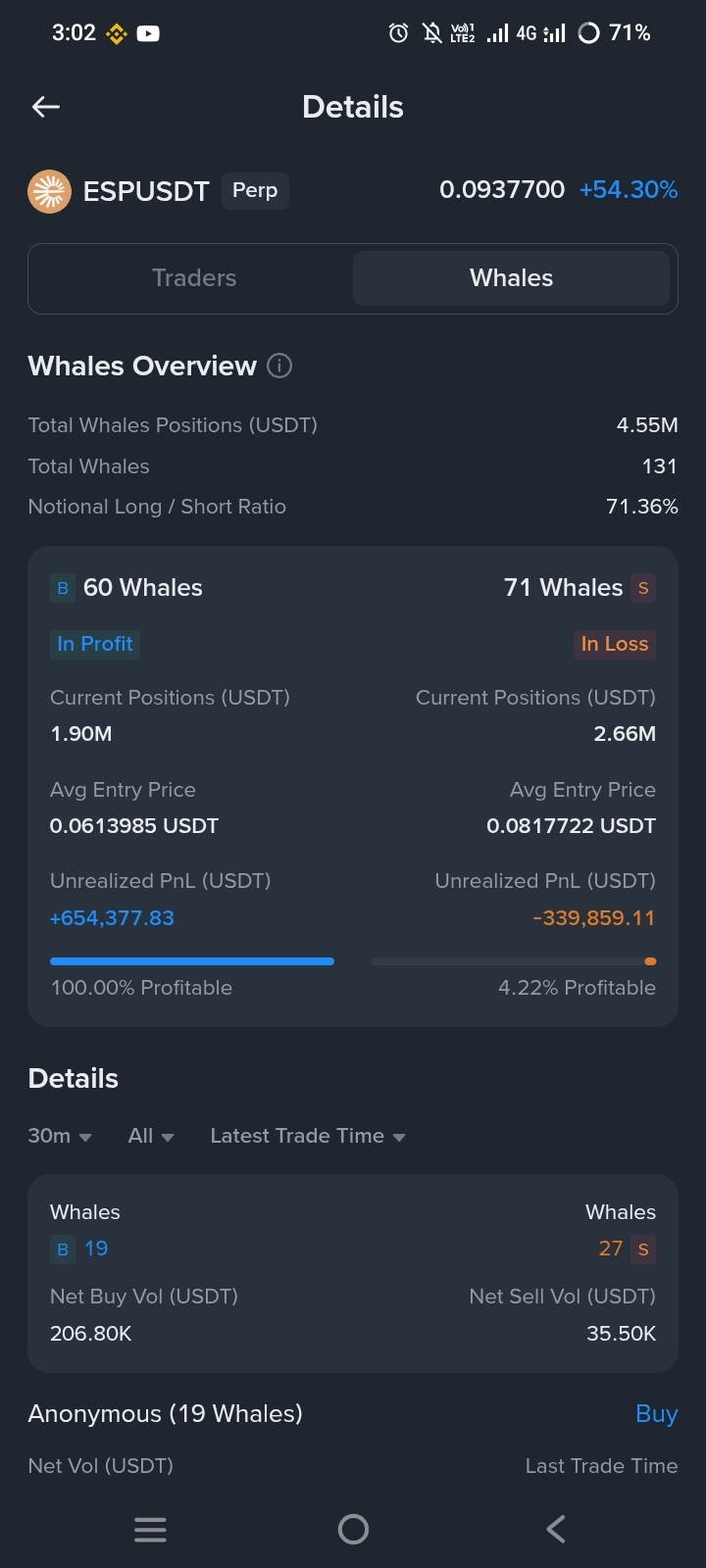706x1568 pixels.
Task: Tap the blue B badge beside 60 Whales
Action: tap(63, 588)
